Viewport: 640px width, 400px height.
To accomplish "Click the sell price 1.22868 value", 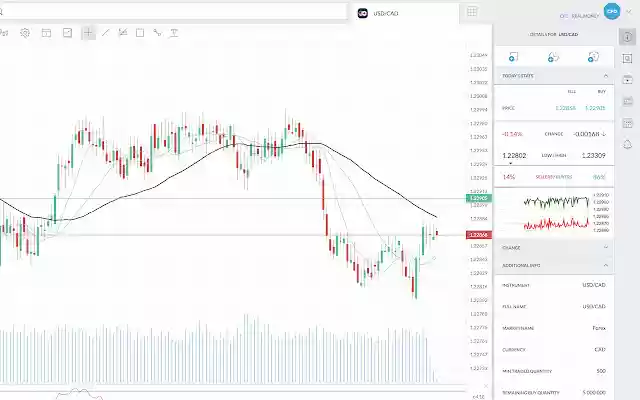I will 565,108.
